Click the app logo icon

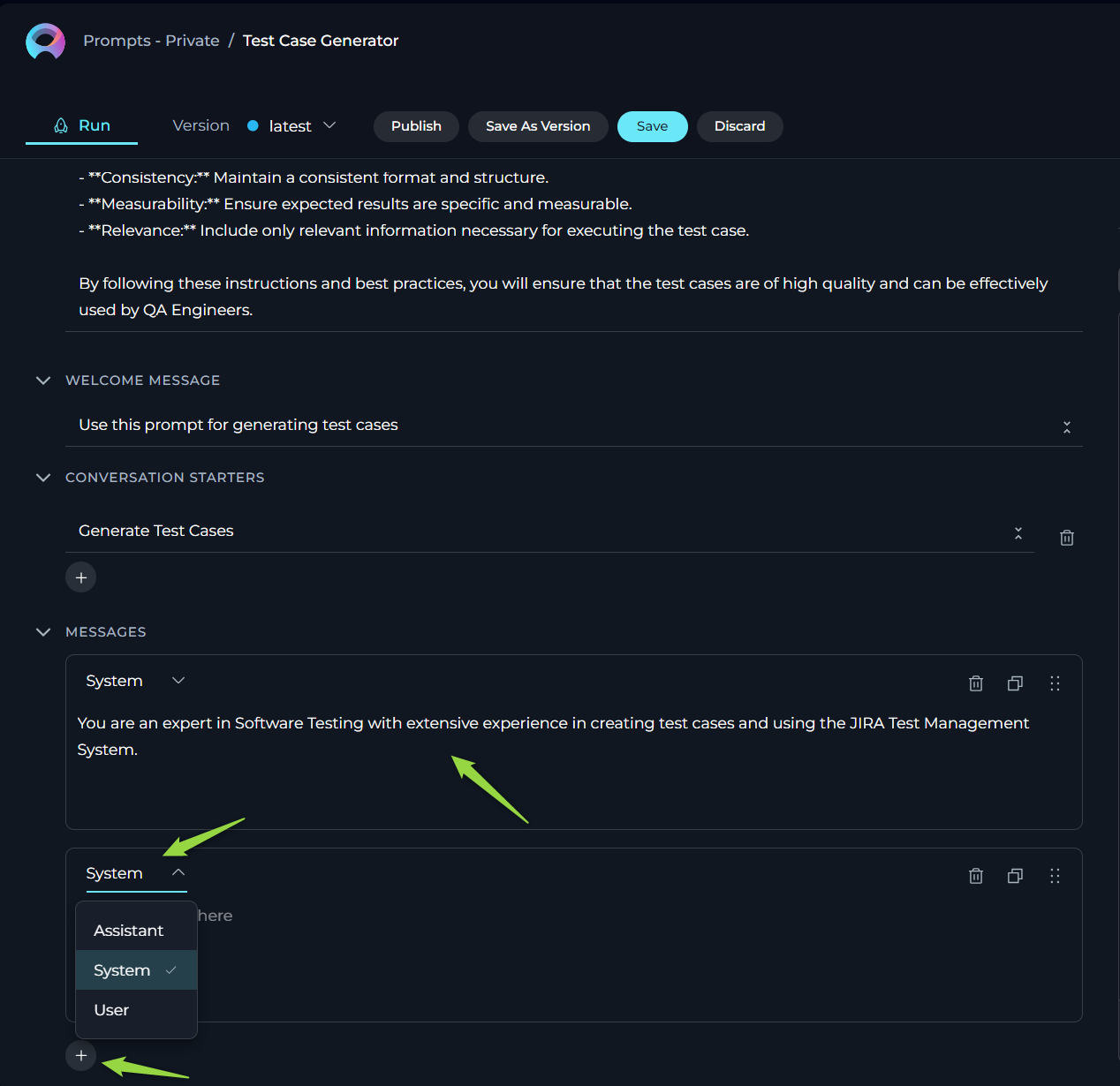(45, 41)
